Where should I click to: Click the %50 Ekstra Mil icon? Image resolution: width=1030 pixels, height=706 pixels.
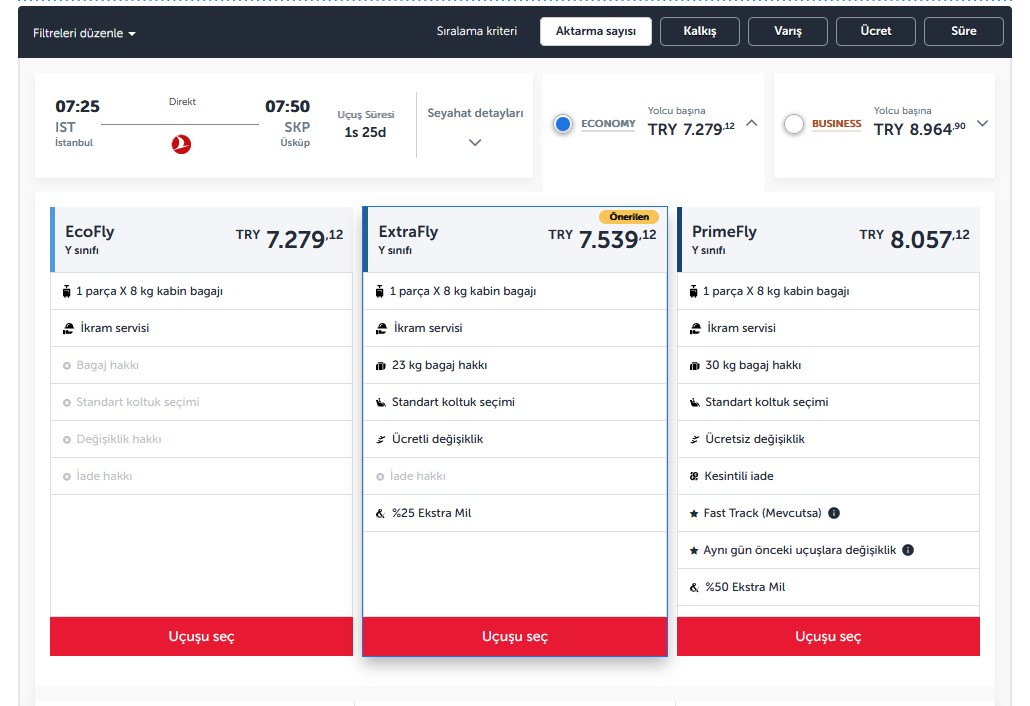click(694, 587)
